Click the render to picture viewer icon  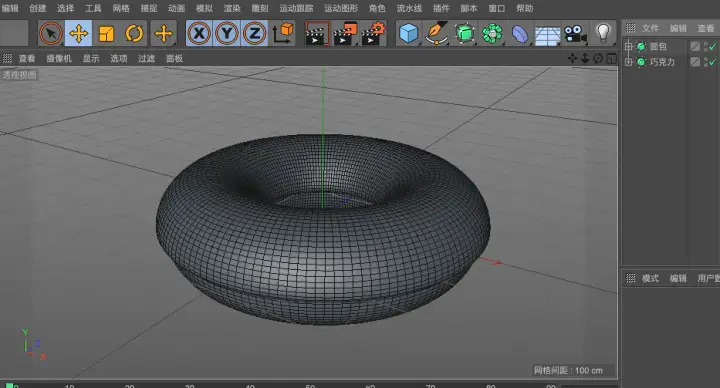tap(345, 34)
